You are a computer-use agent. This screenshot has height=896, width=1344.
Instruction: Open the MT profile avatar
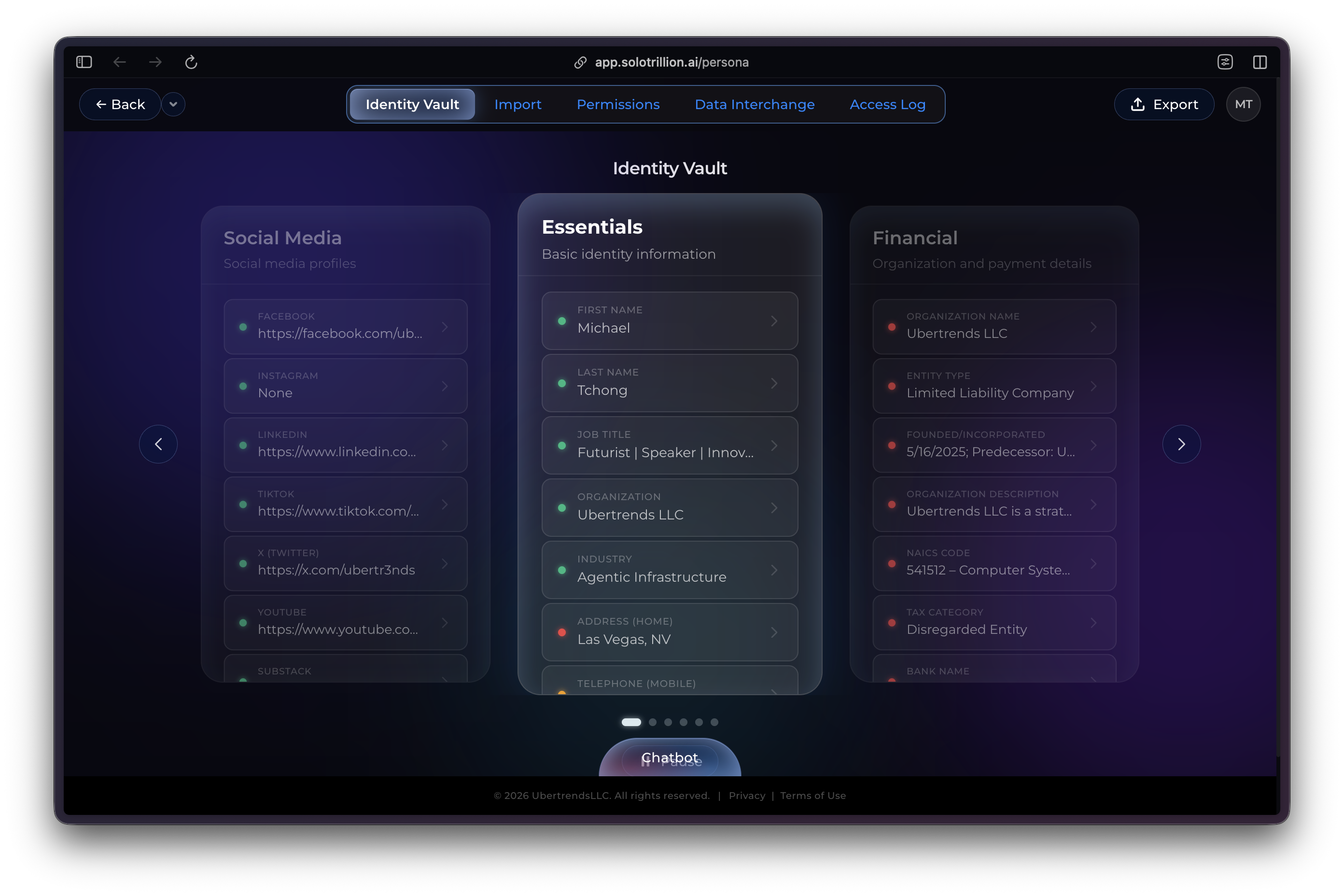(x=1244, y=104)
